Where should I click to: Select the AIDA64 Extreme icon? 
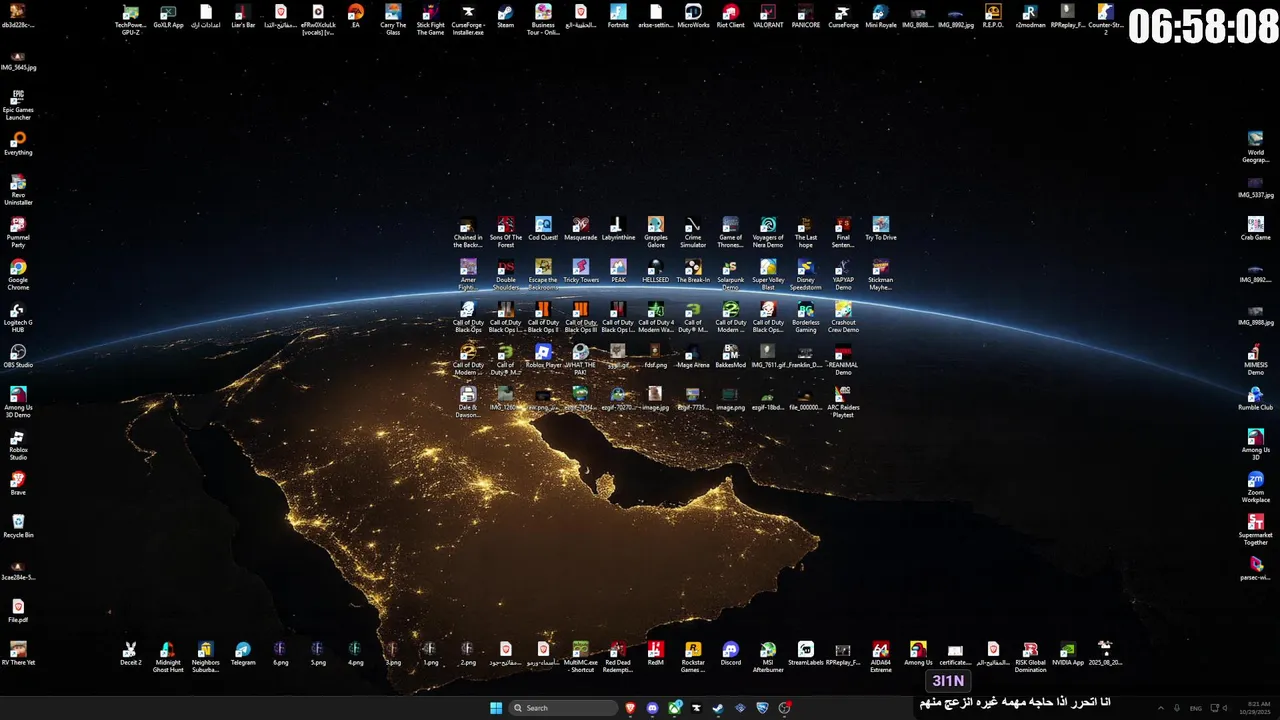click(x=881, y=657)
